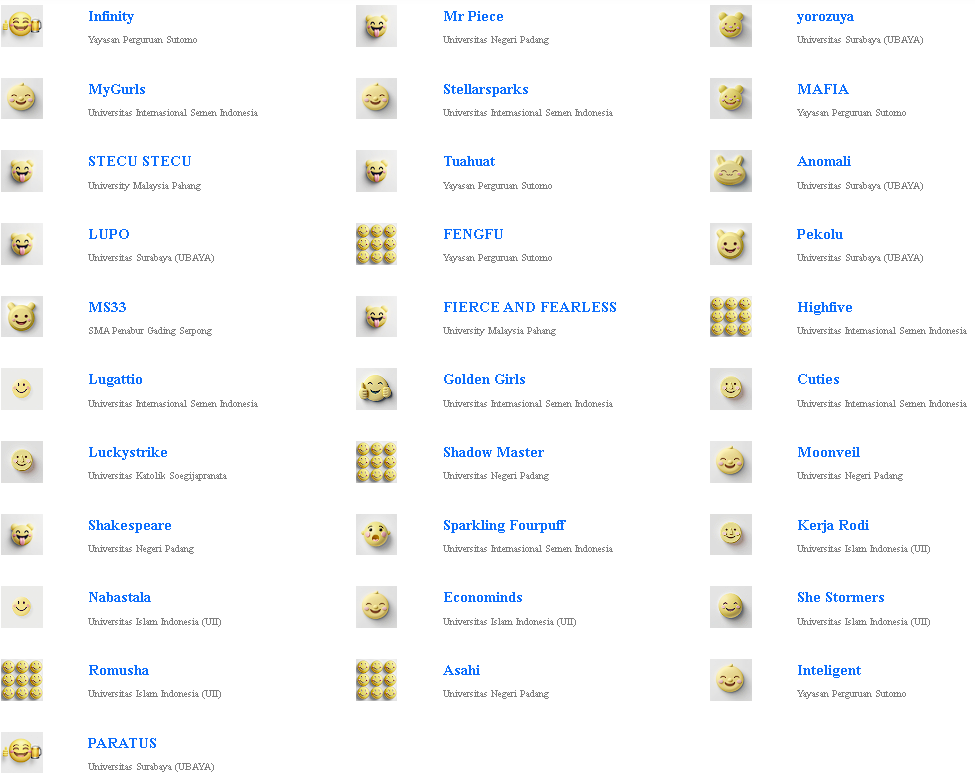975x780 pixels.
Task: Open the STECU STECU team link
Action: (139, 161)
